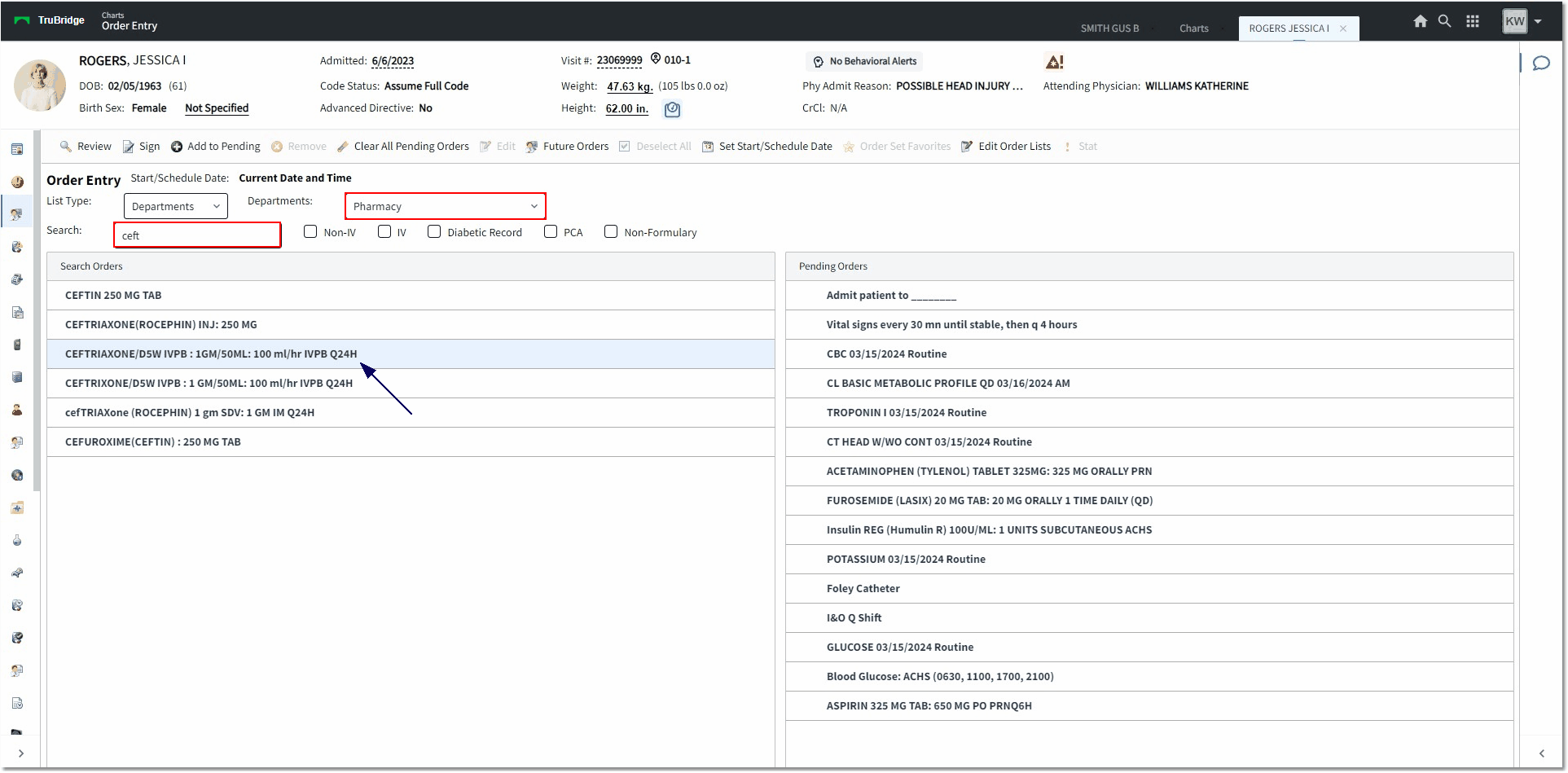
Task: Click Set Start/Schedule Date
Action: [x=766, y=147]
